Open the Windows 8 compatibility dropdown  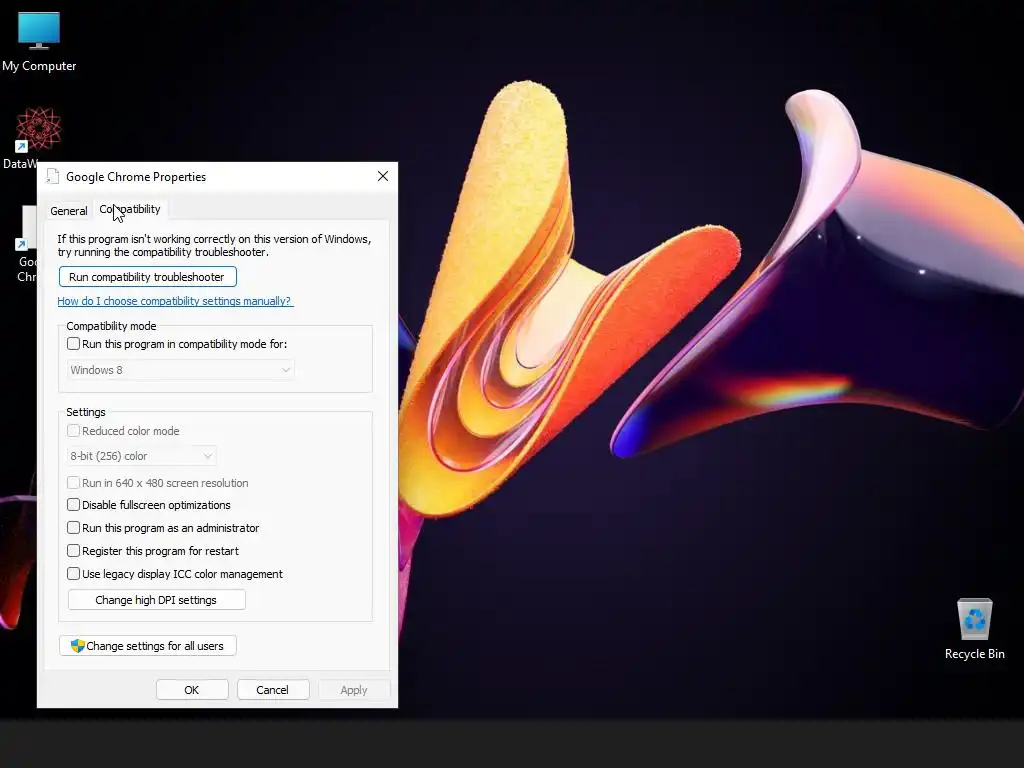[181, 370]
